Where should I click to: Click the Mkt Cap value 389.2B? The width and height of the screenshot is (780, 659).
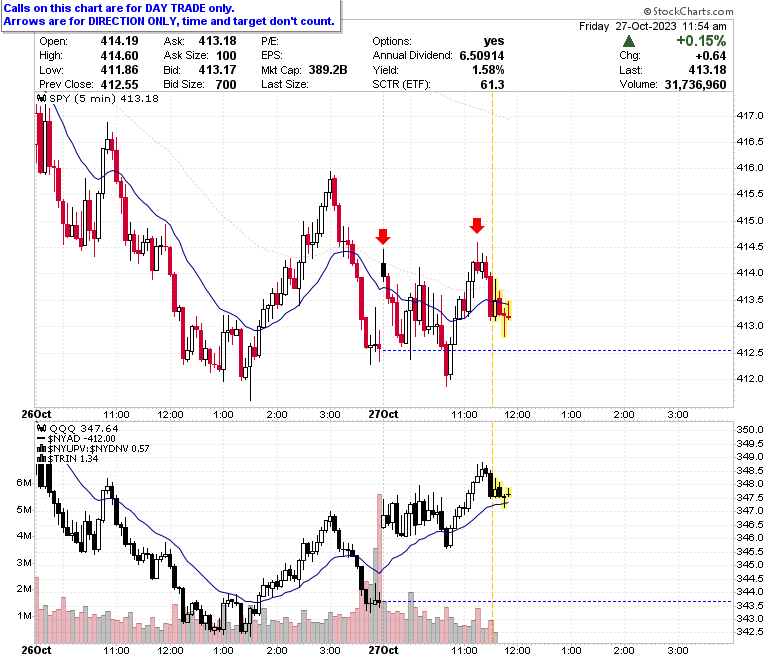[x=328, y=70]
